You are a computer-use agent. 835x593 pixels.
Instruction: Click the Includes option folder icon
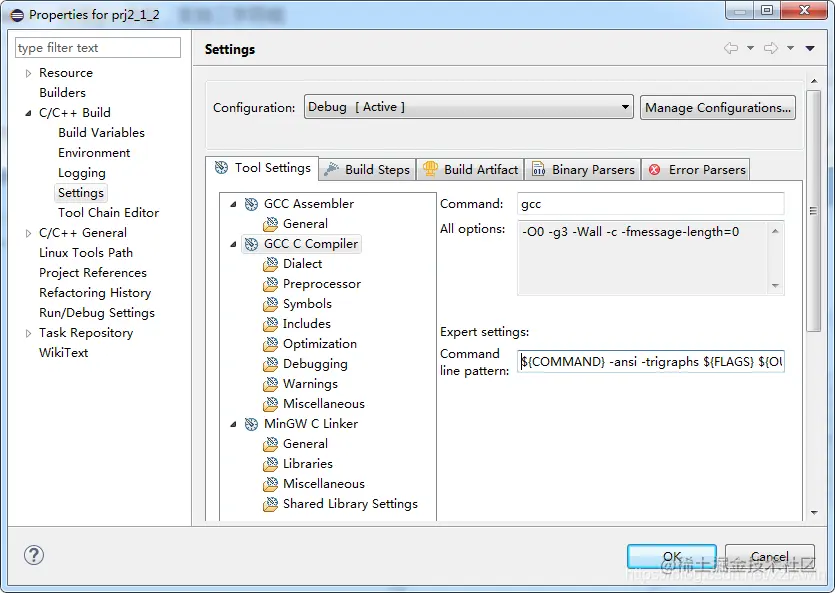coord(271,324)
